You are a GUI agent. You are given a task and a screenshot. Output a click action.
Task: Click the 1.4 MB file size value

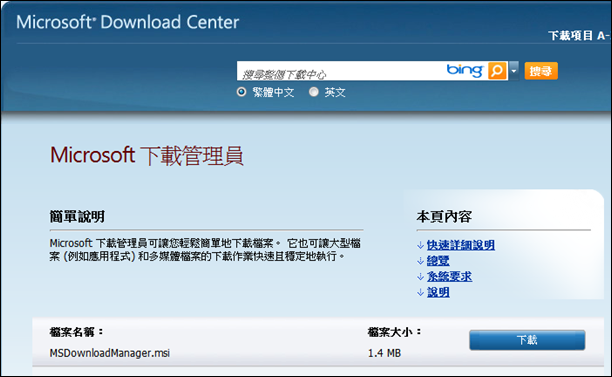coord(384,353)
